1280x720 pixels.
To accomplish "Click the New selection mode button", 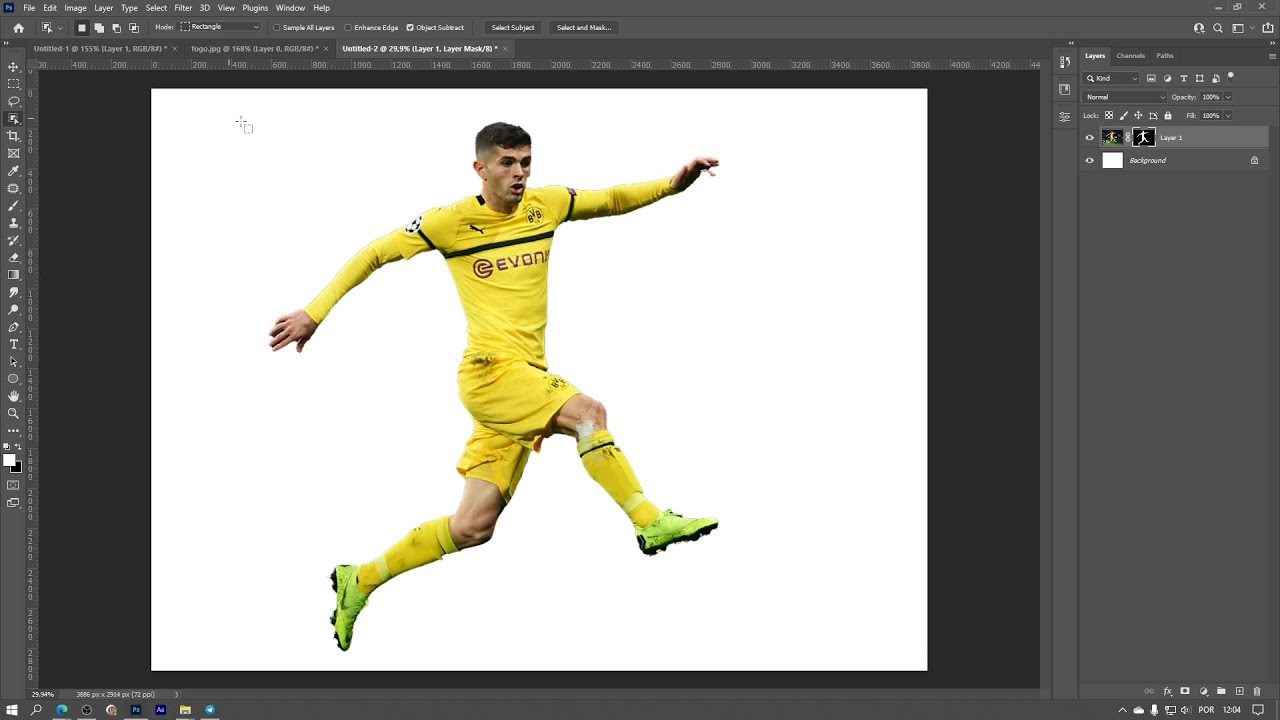I will pyautogui.click(x=82, y=28).
